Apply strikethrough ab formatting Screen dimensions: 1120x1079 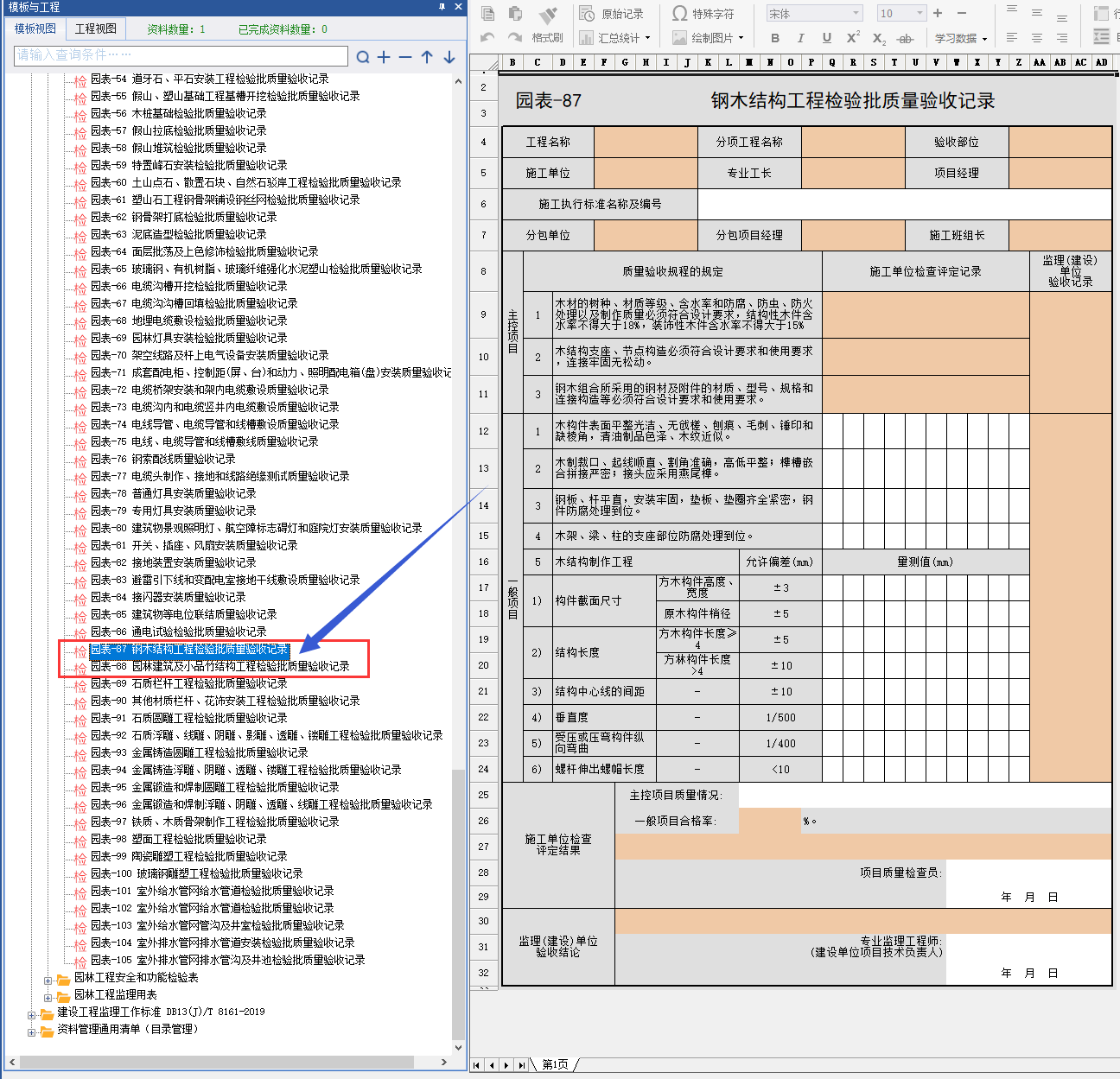pos(905,39)
